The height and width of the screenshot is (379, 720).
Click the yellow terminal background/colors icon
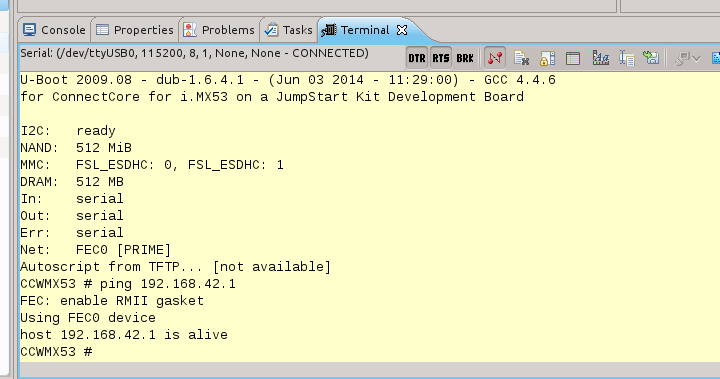click(573, 58)
